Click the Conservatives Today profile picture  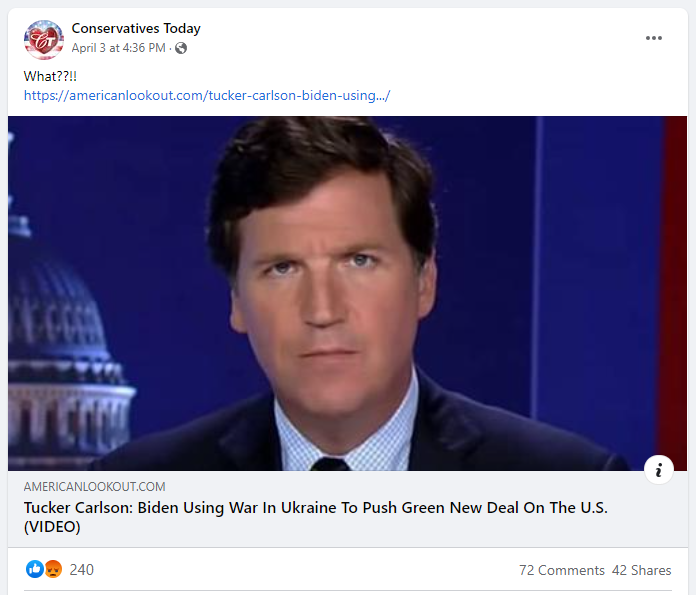coord(44,40)
